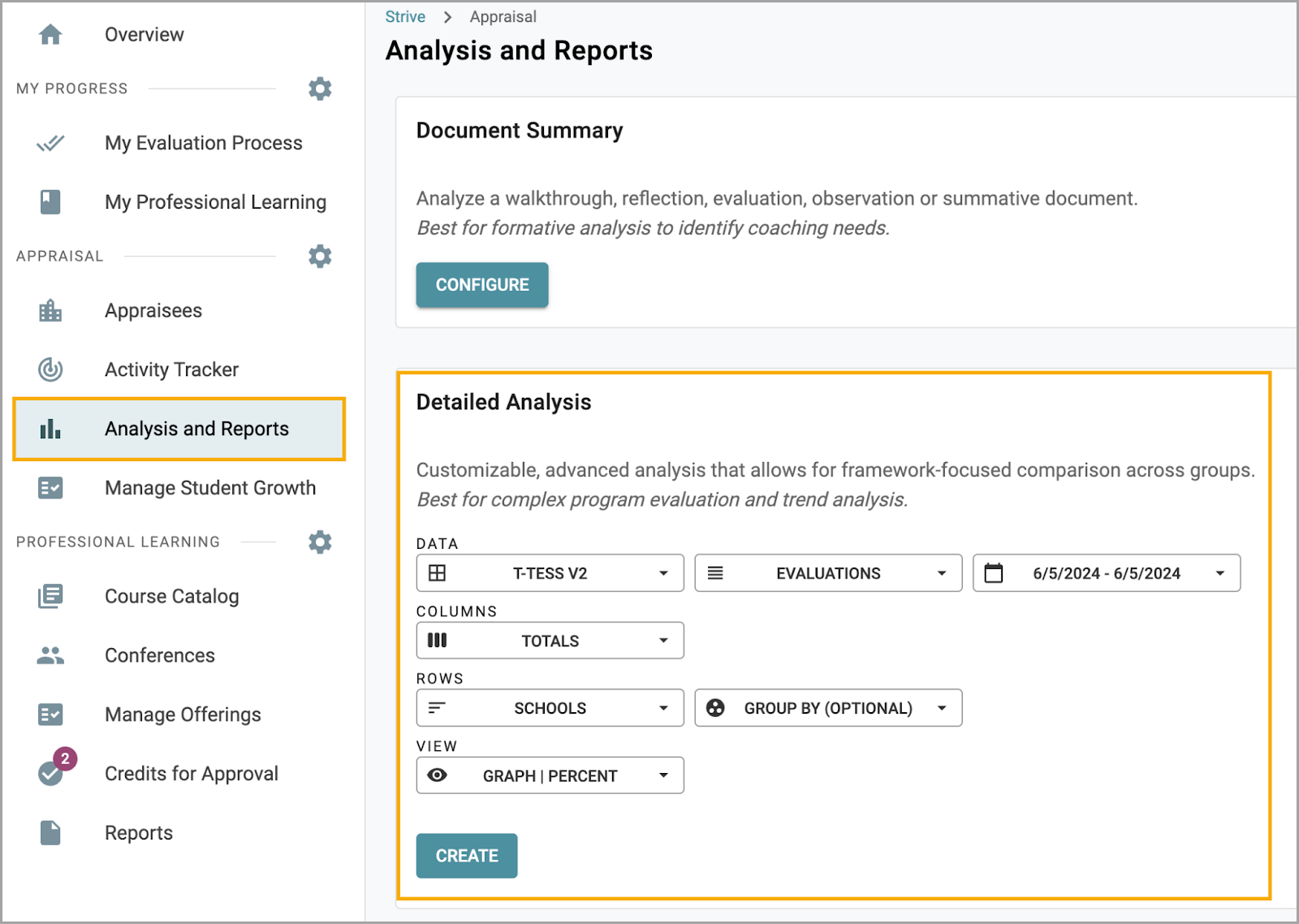
Task: Click the Document Summary heading
Action: [x=520, y=131]
